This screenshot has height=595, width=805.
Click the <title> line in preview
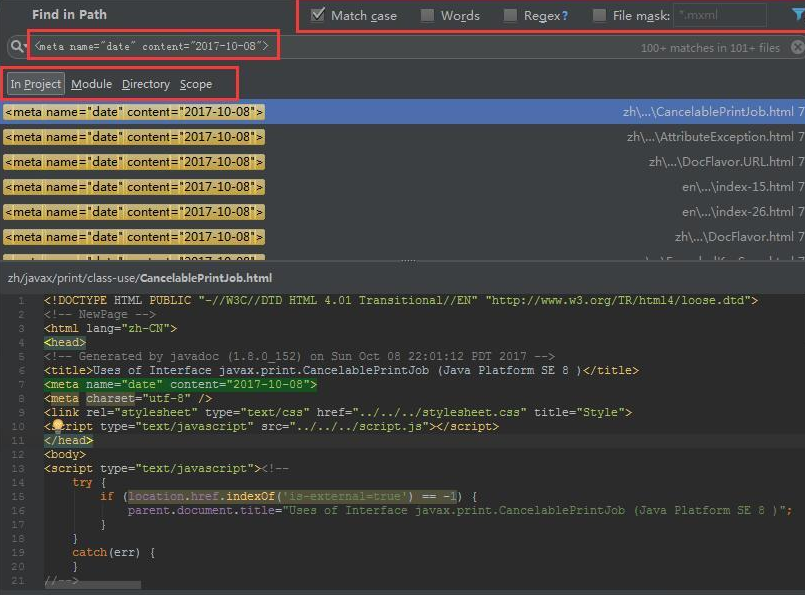click(x=341, y=370)
